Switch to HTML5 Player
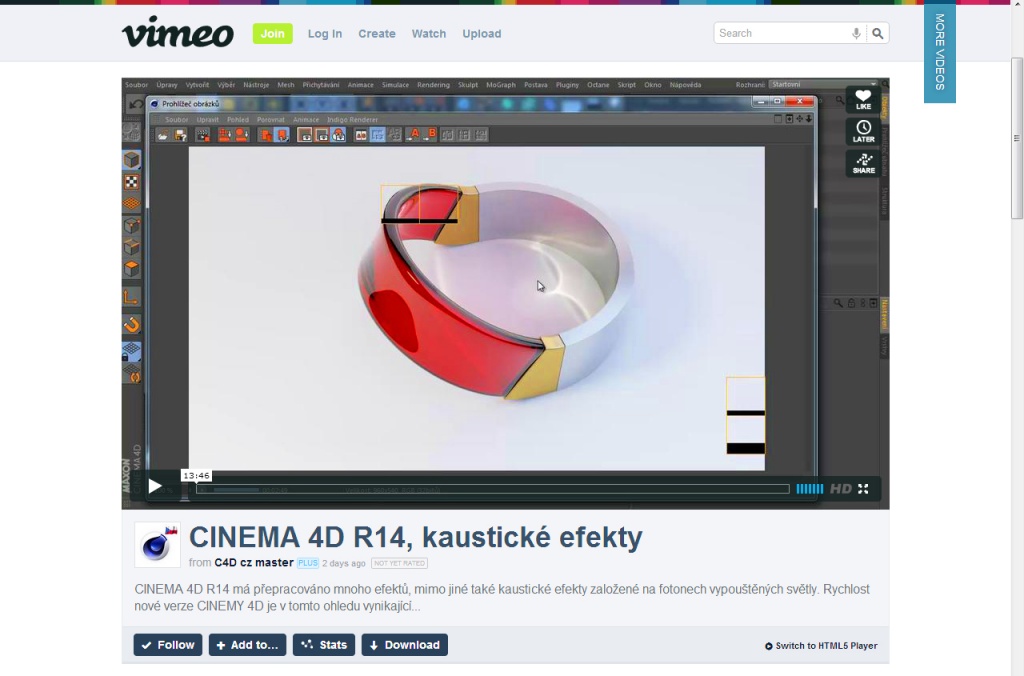 (x=822, y=646)
